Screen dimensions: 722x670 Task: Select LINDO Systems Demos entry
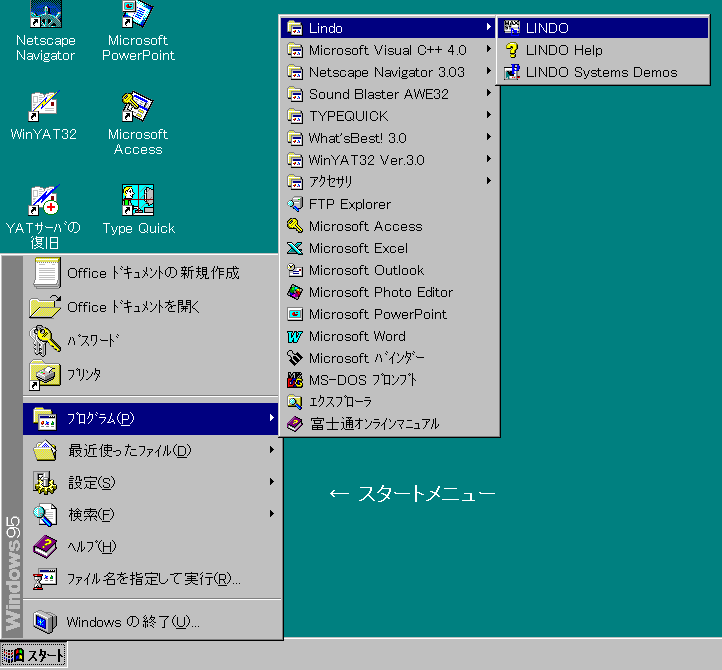600,72
